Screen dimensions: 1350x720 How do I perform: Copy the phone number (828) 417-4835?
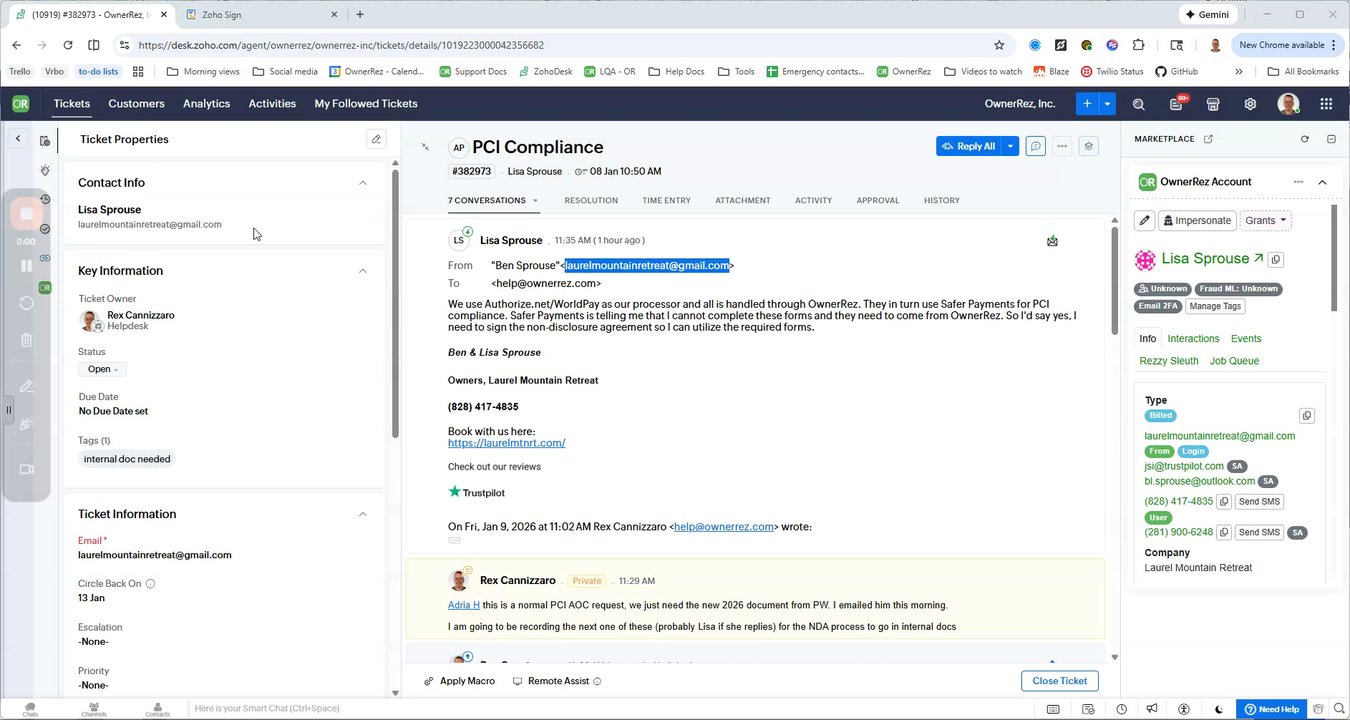coord(1224,502)
